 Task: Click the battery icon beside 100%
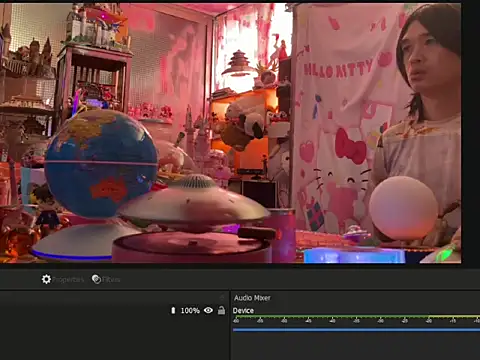pyautogui.click(x=173, y=310)
